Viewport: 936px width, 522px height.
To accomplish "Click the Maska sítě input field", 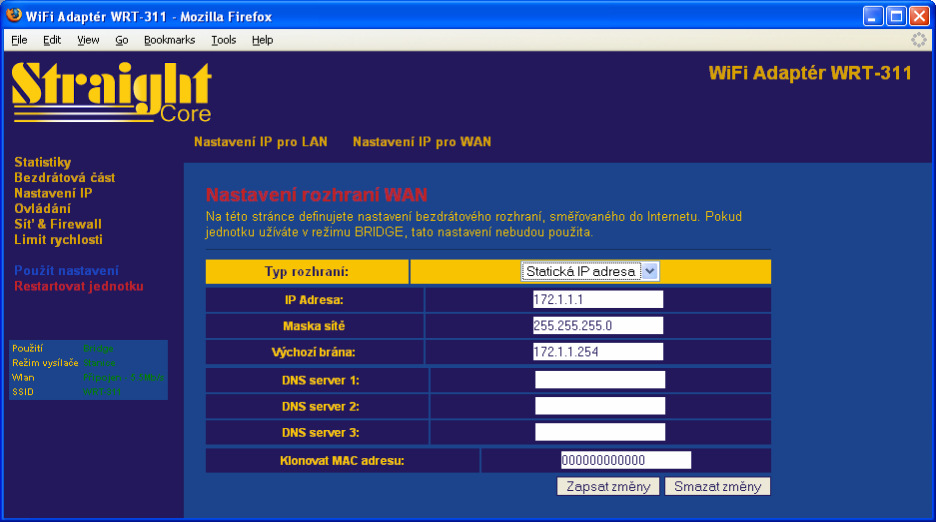I will [x=598, y=326].
